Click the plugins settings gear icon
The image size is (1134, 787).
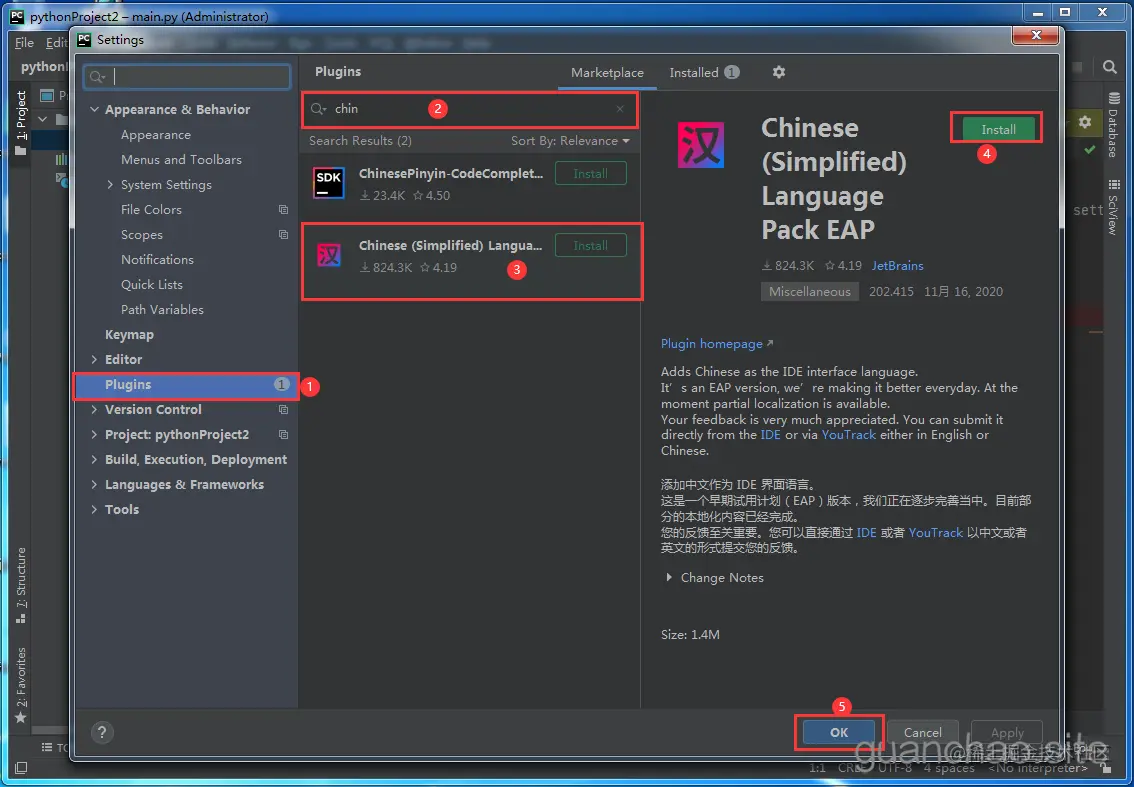coord(778,72)
